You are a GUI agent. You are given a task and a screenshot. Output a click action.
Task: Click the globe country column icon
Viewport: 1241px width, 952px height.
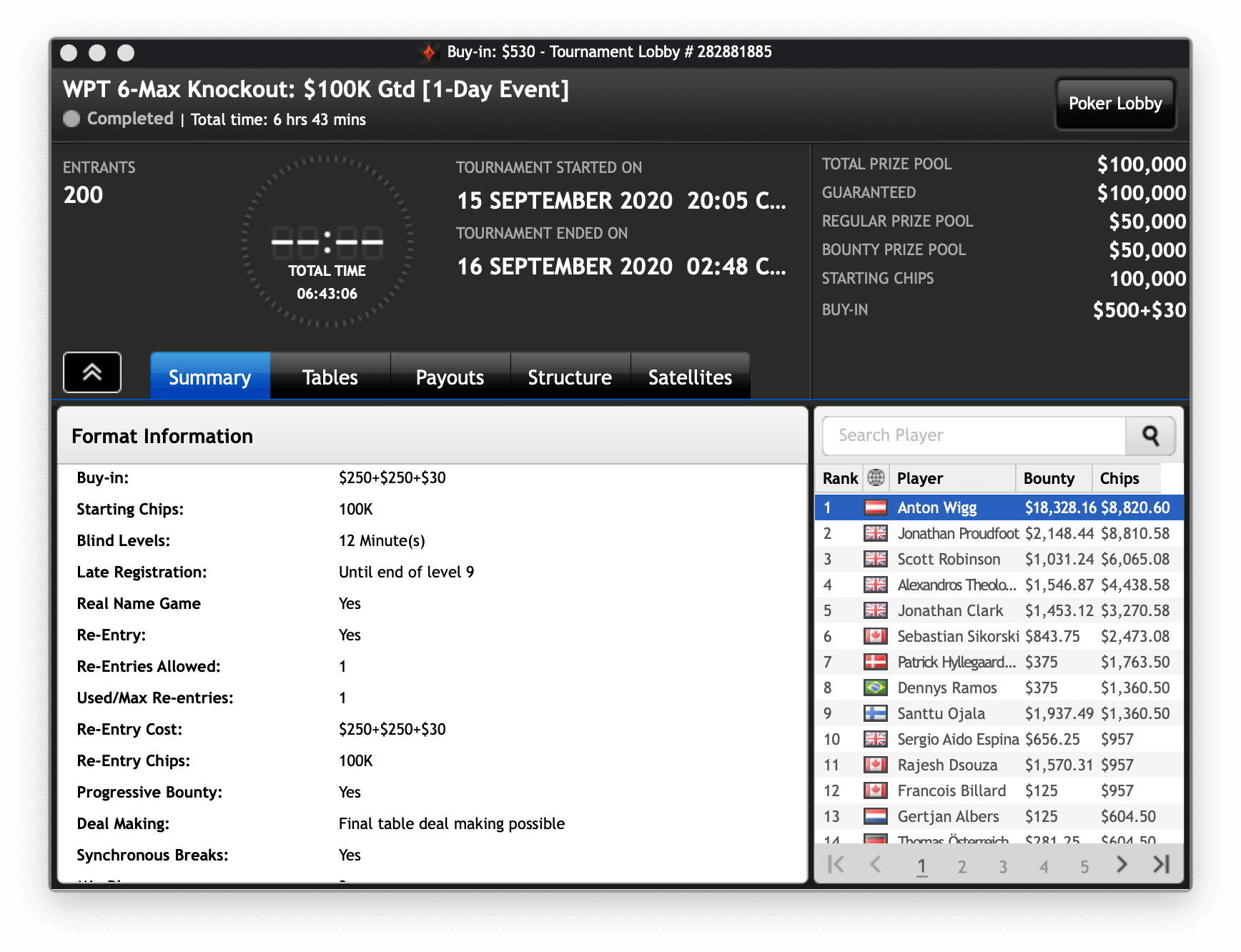point(876,477)
